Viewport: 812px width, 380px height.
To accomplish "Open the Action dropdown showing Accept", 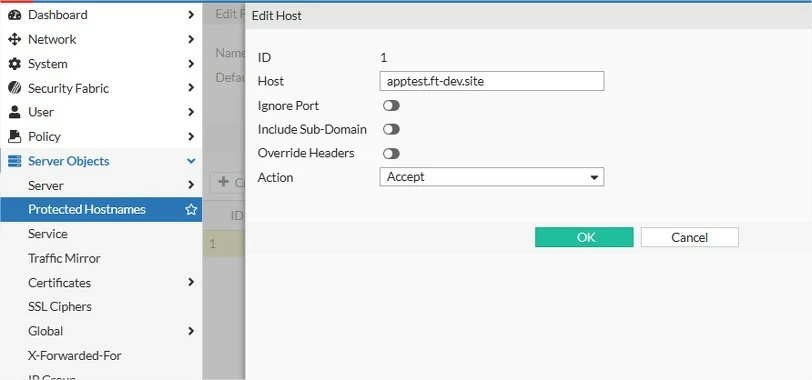I will [491, 177].
